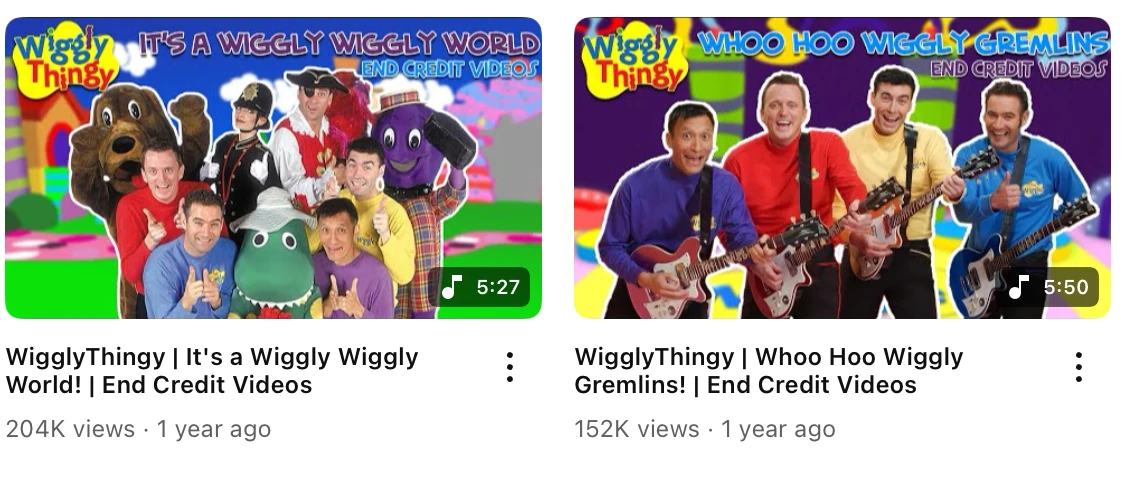Click Wiggly Thingy logo on first thumbnail

63,56
